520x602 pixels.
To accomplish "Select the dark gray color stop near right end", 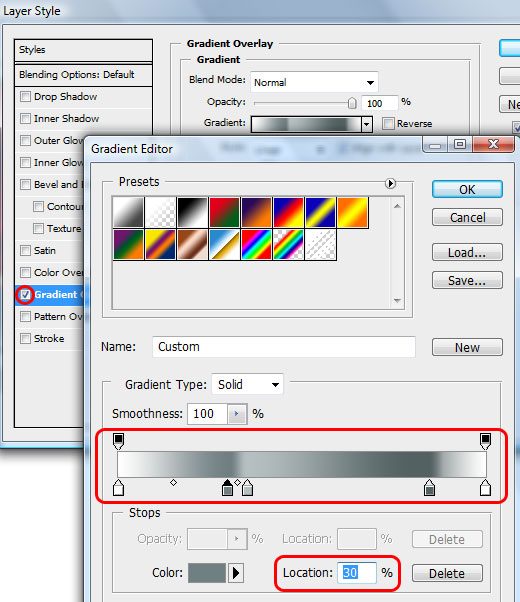I will pos(429,488).
